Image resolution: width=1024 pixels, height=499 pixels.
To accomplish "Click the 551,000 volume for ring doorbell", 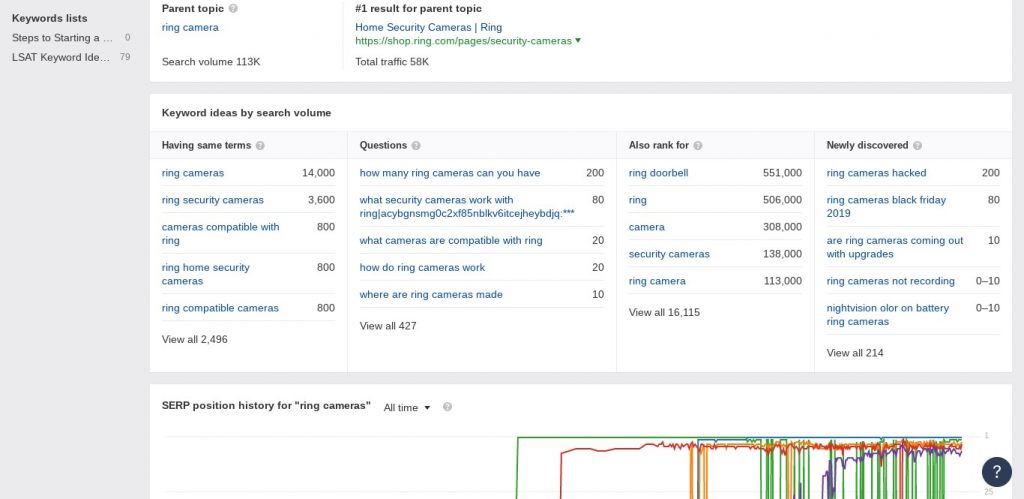I will 782,173.
